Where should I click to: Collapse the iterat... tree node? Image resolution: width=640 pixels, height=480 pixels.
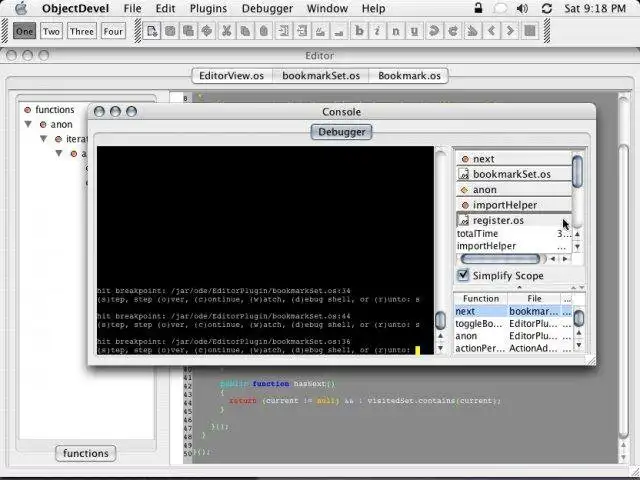pos(44,139)
